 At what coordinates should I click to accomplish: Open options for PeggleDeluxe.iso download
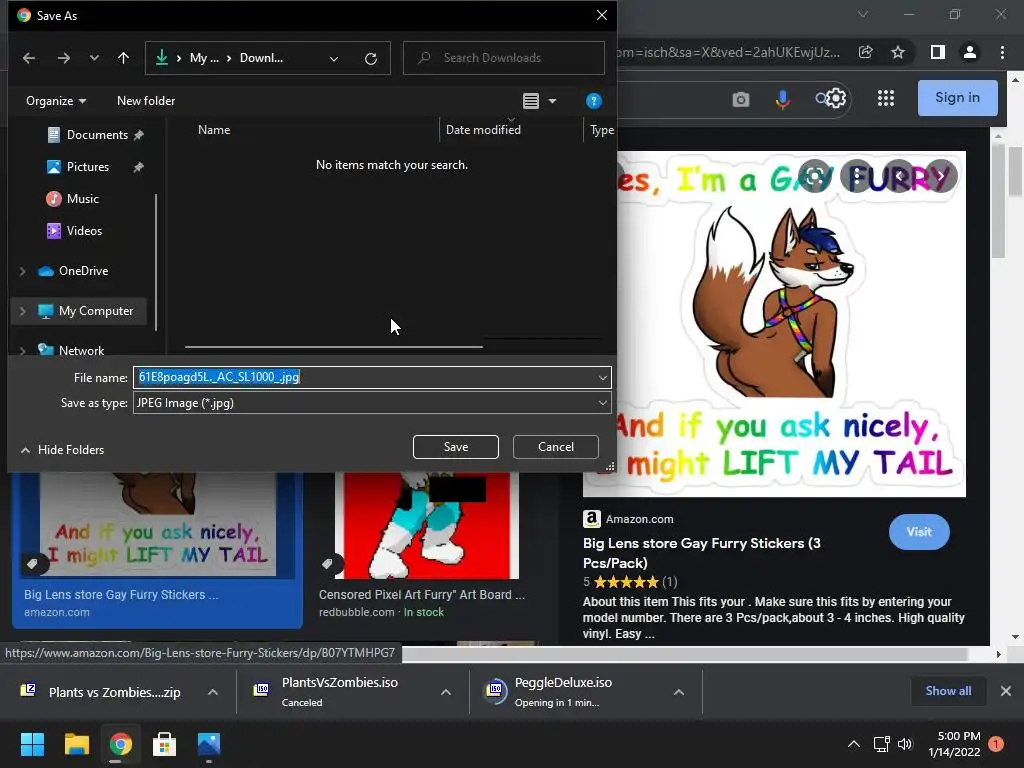[x=679, y=692]
